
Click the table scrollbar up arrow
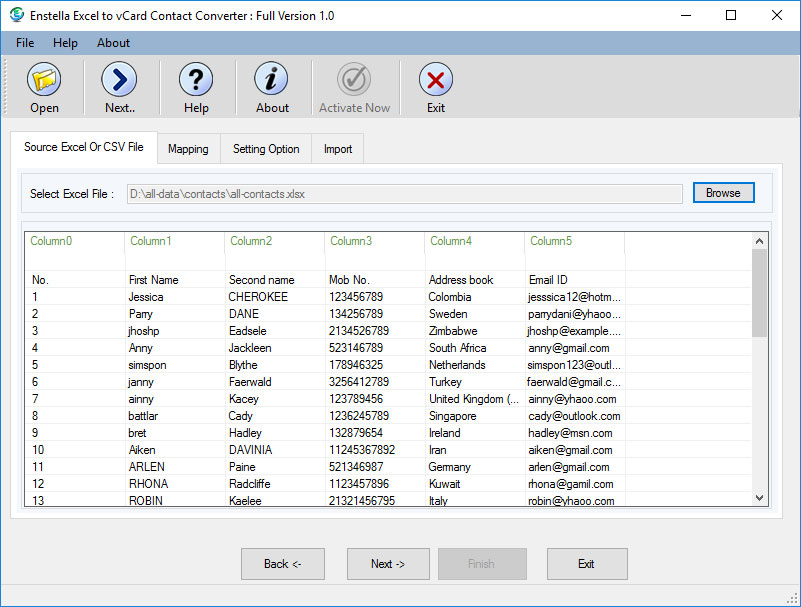point(759,241)
